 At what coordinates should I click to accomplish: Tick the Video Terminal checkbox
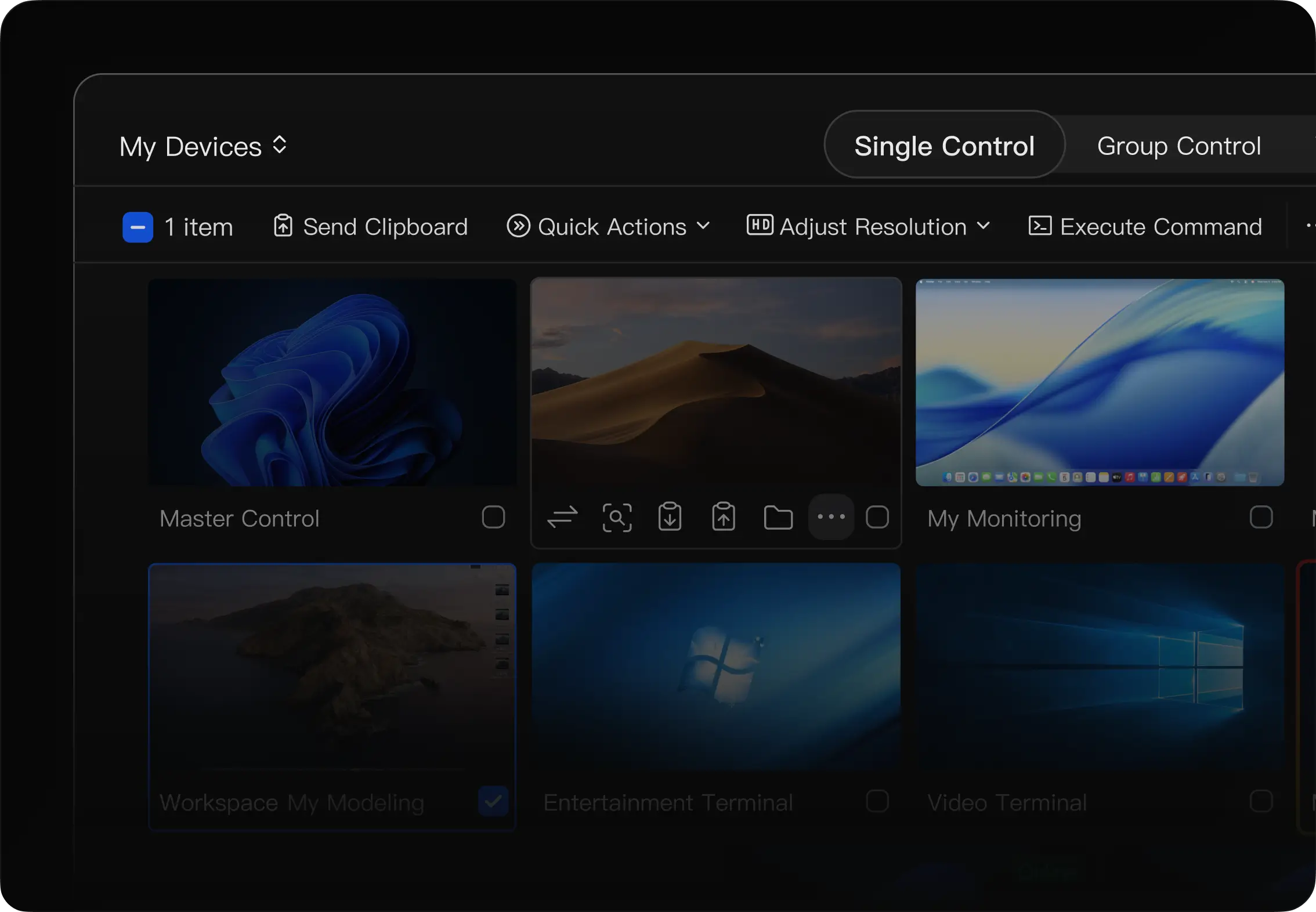click(x=1261, y=801)
